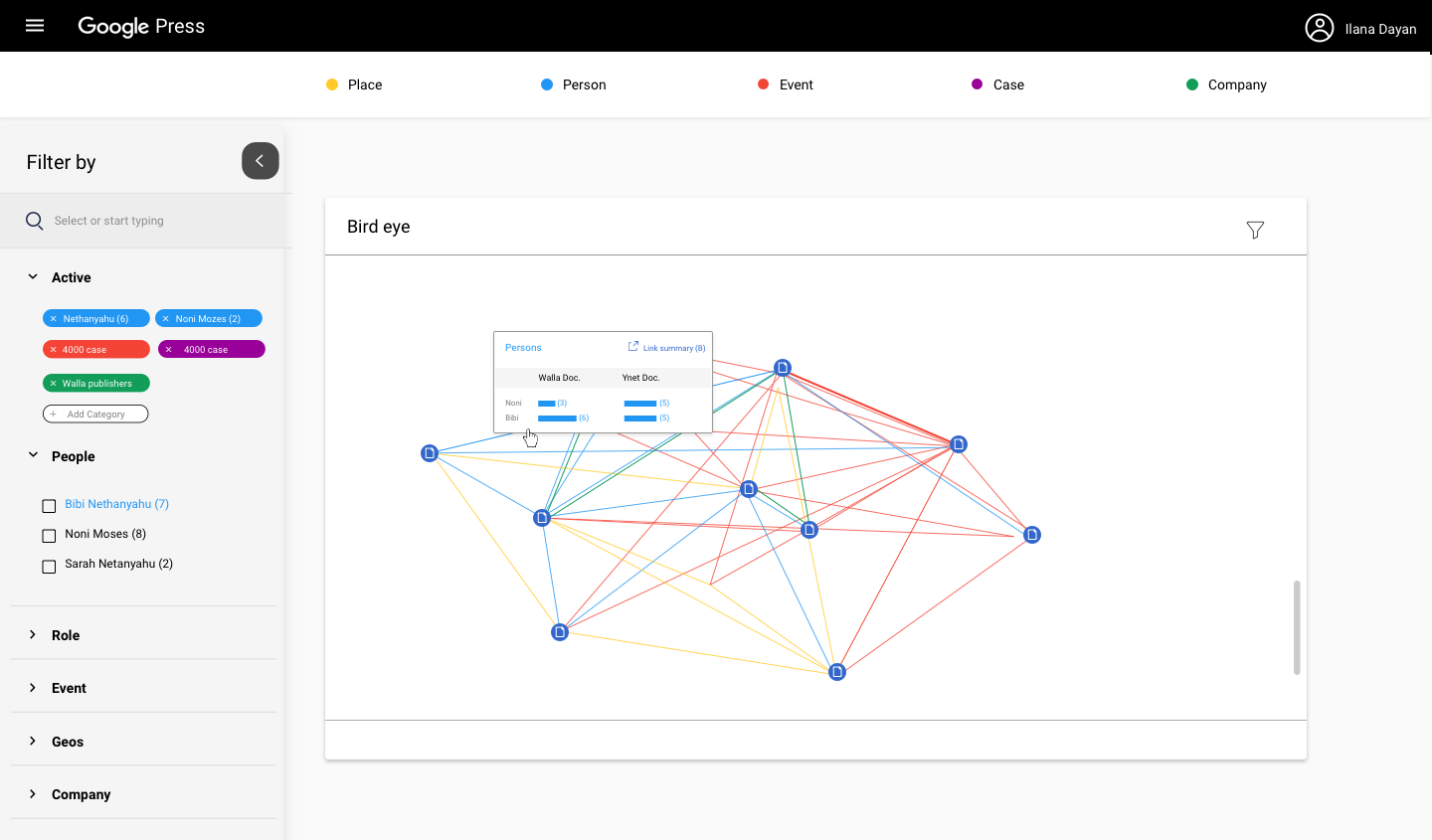Select the red Event legend dot
Viewport: 1432px width, 840px height.
pos(763,84)
